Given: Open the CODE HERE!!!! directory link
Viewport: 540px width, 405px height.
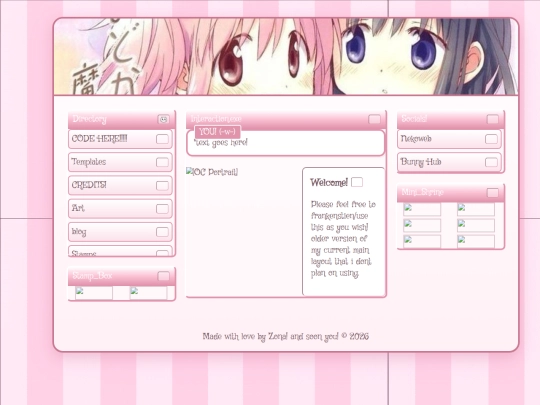Looking at the screenshot, I should (x=120, y=139).
